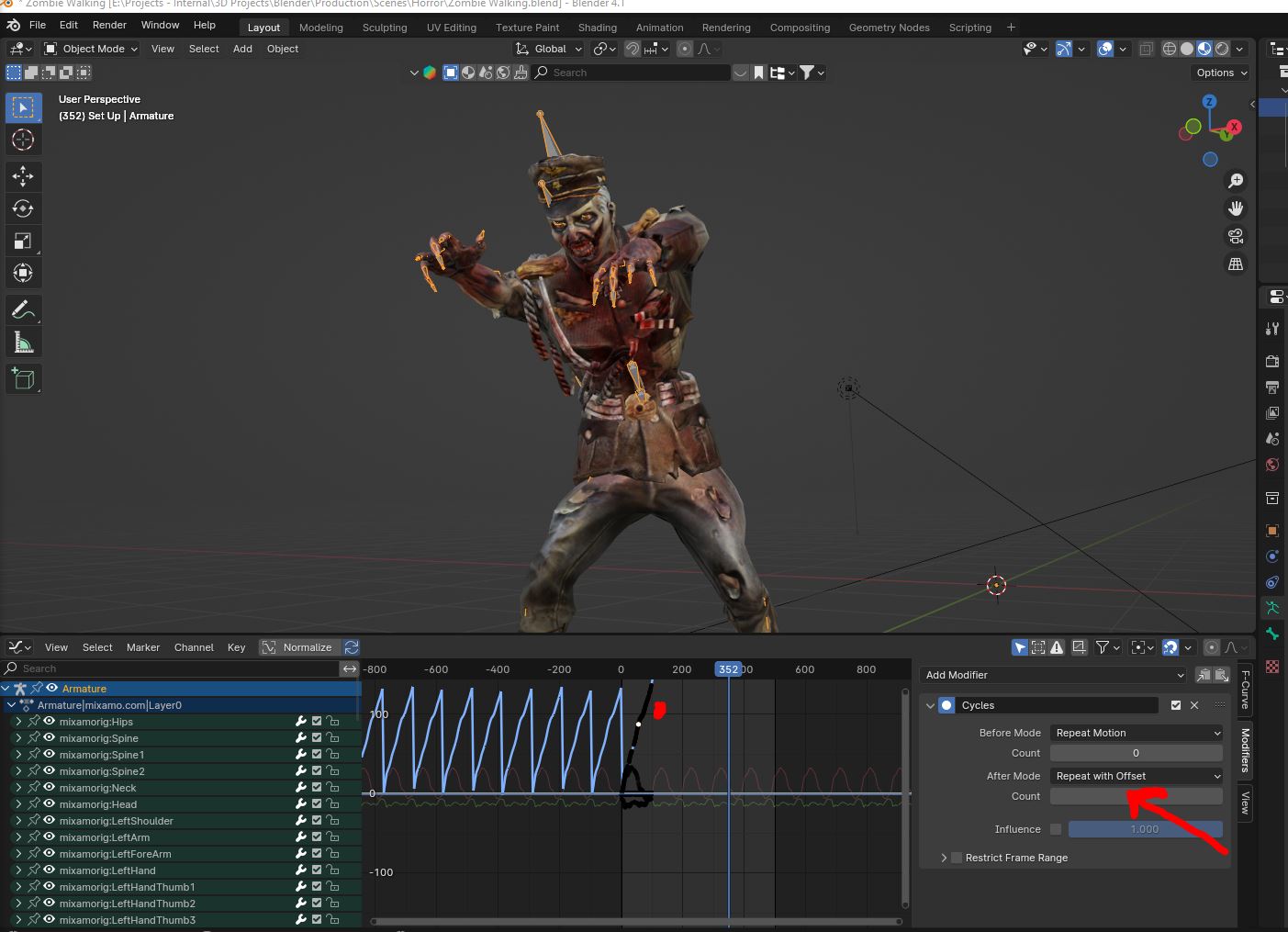Image resolution: width=1288 pixels, height=932 pixels.
Task: Switch to wireframe viewport shading
Action: (x=1170, y=49)
